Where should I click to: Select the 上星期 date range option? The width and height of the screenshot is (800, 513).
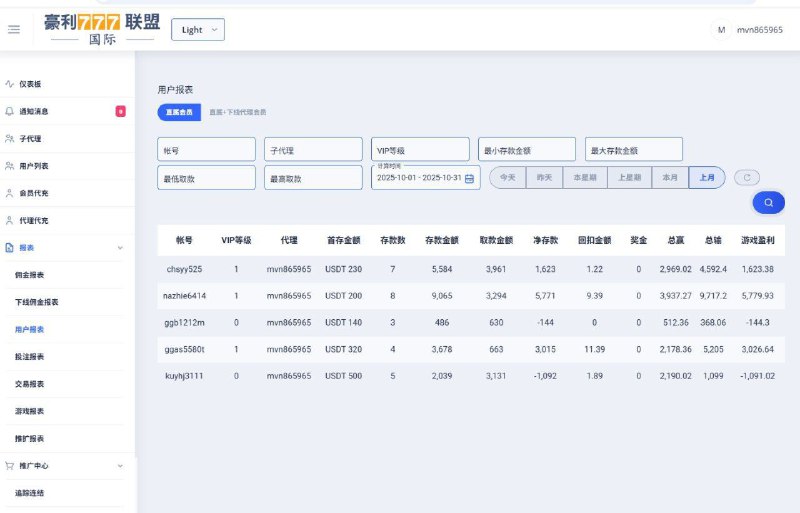tap(629, 177)
